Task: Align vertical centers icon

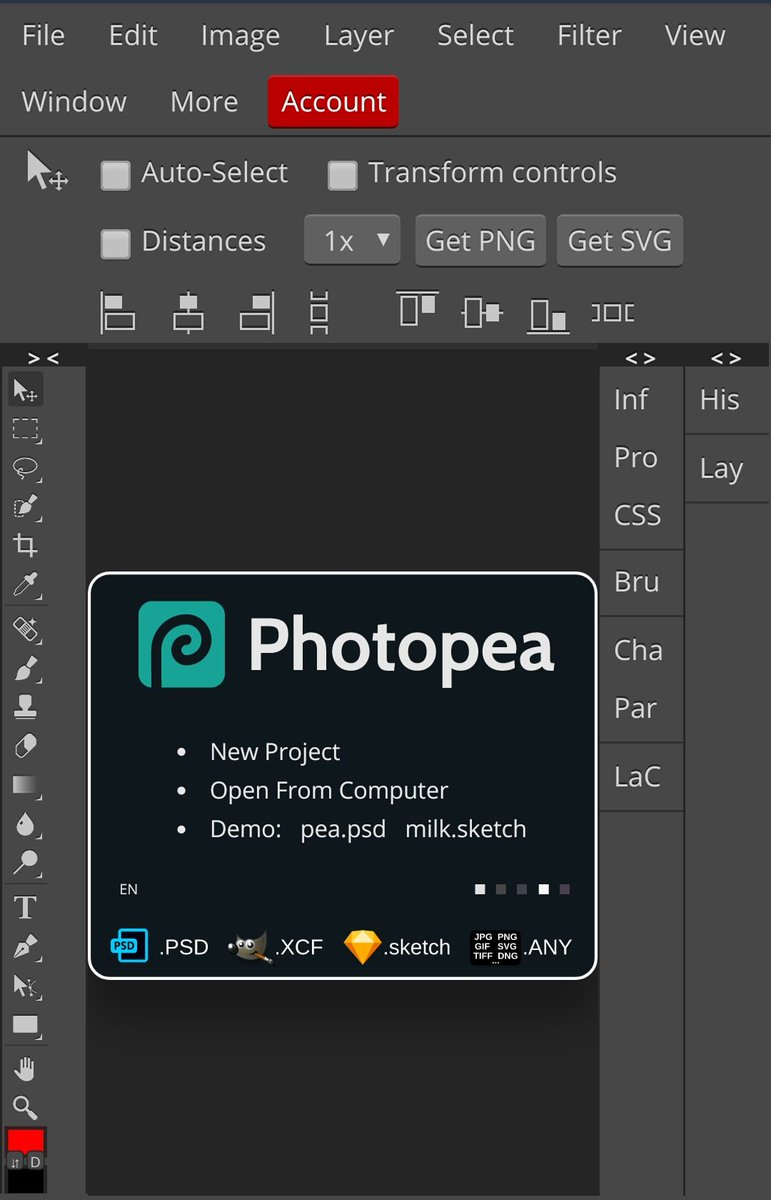Action: pyautogui.click(x=482, y=313)
